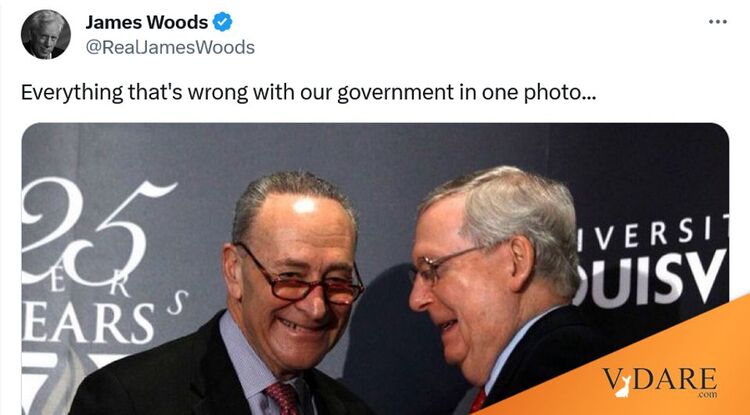Open James Woods' profile avatar
Image resolution: width=750 pixels, height=415 pixels.
45,34
